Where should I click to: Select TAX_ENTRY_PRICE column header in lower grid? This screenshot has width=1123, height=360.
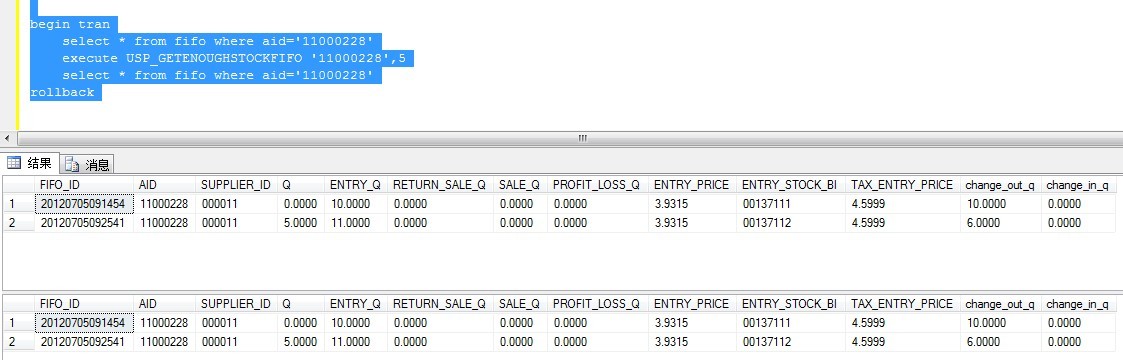902,303
